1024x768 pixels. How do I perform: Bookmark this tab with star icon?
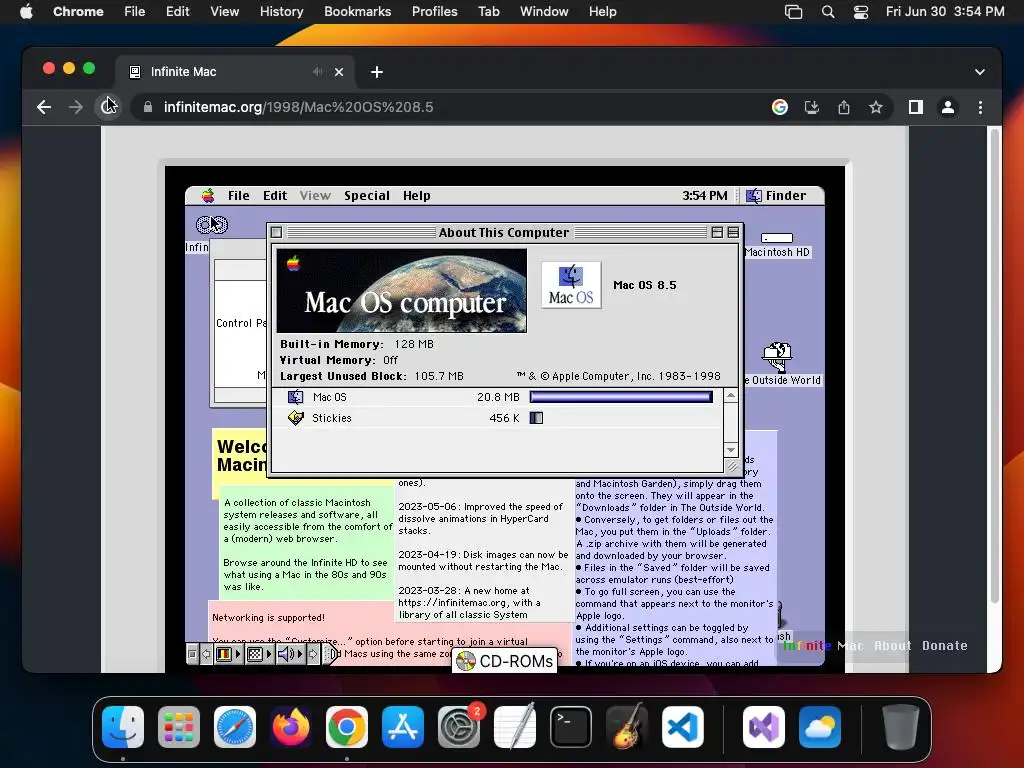pyautogui.click(x=876, y=107)
